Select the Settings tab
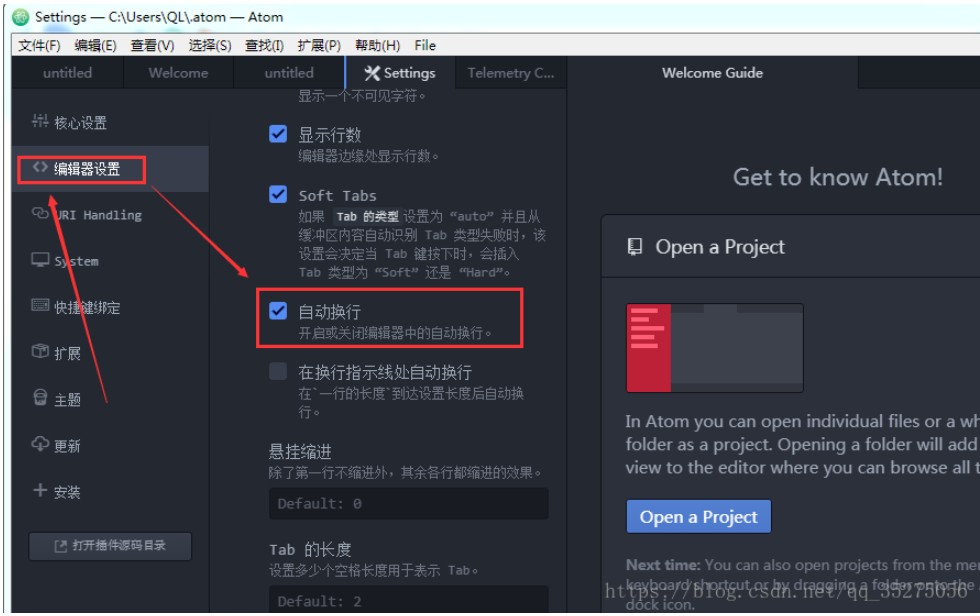980x616 pixels. [x=400, y=72]
